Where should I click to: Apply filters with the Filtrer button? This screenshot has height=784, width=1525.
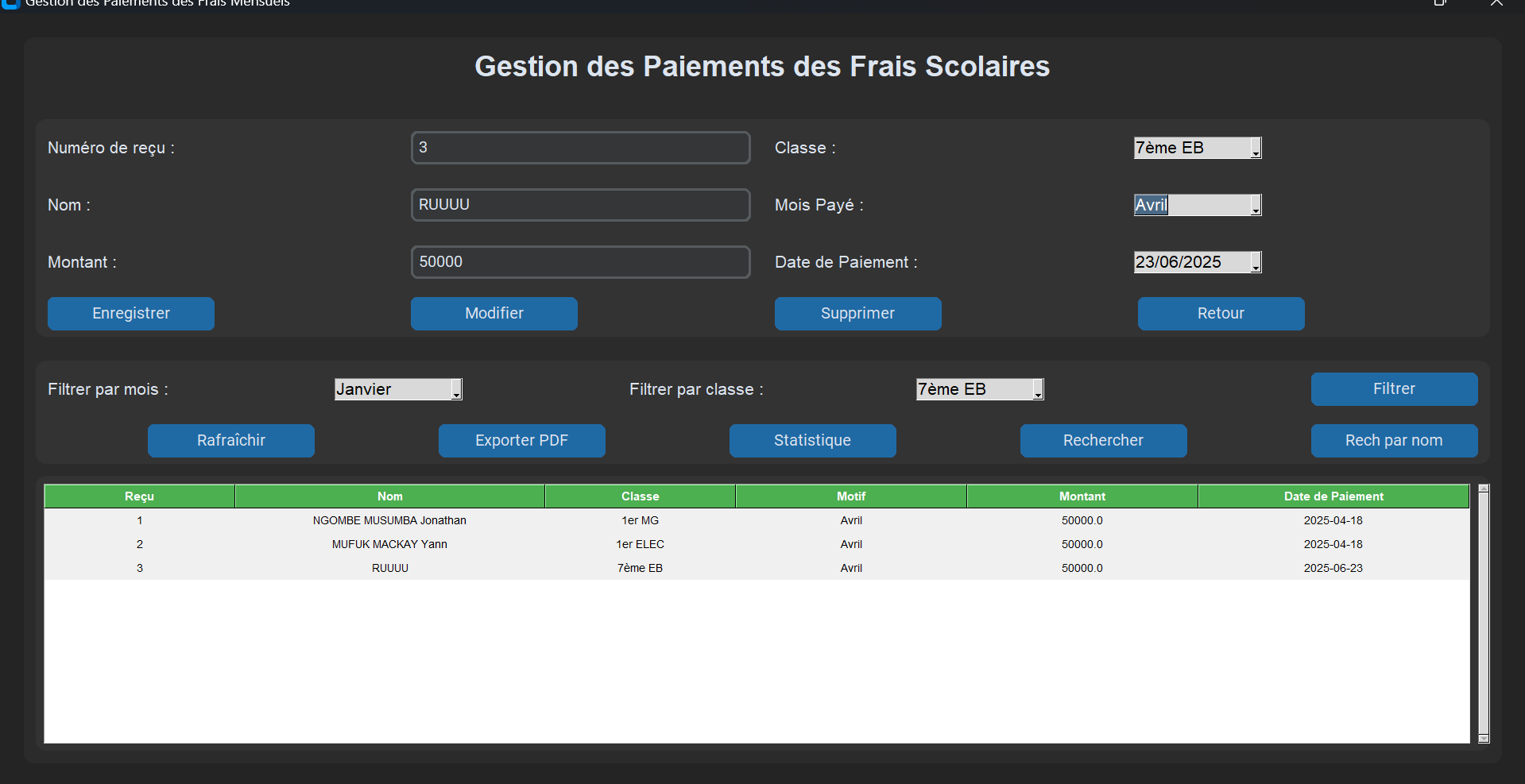(x=1394, y=389)
